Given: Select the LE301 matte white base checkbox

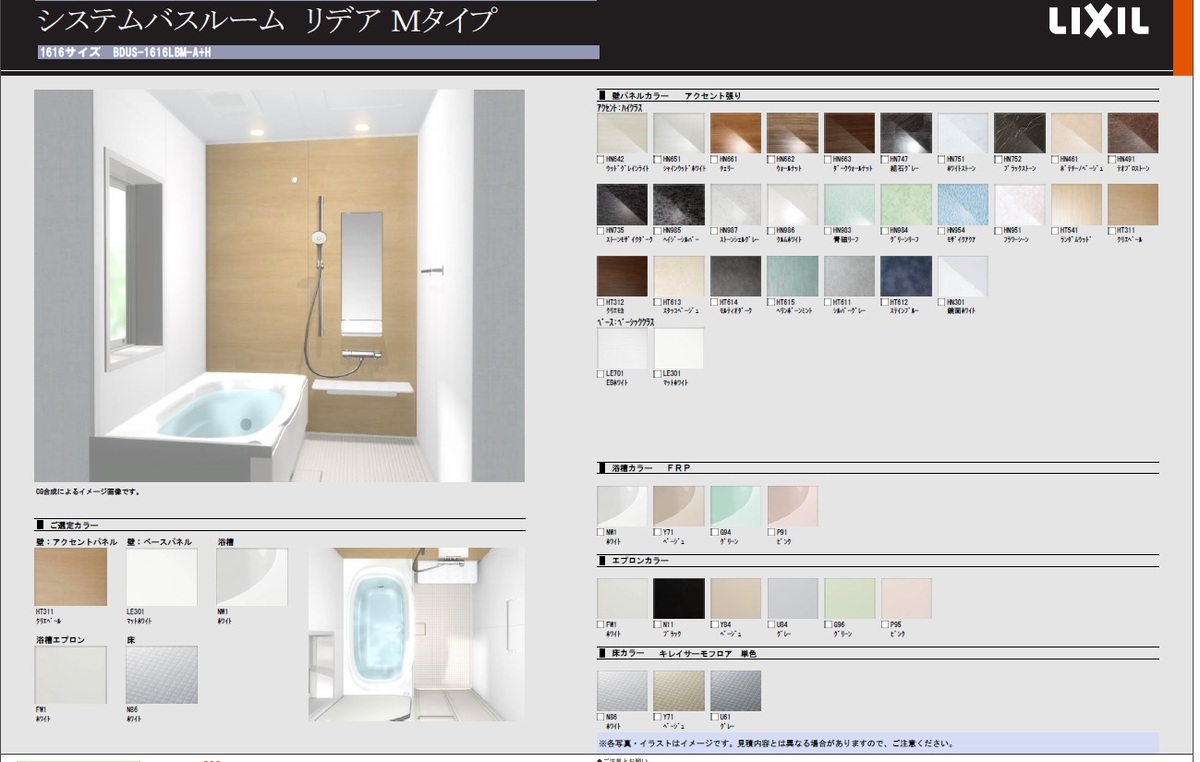Looking at the screenshot, I should click(658, 374).
